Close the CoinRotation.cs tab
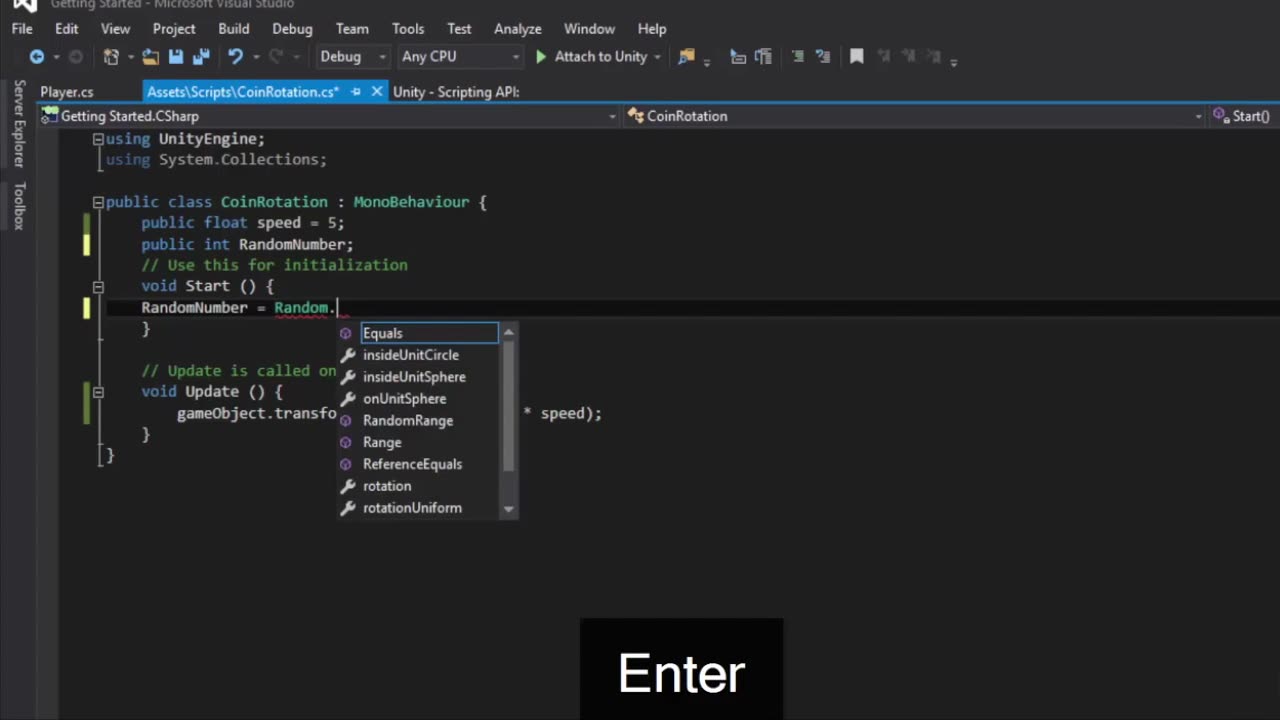 pos(376,92)
